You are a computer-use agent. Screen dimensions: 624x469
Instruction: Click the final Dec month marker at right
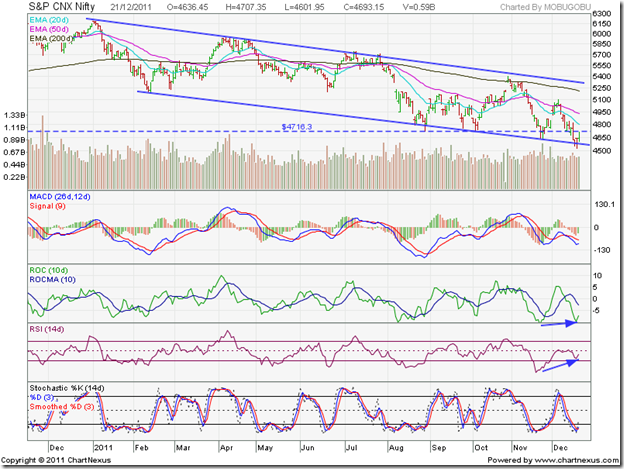click(560, 448)
